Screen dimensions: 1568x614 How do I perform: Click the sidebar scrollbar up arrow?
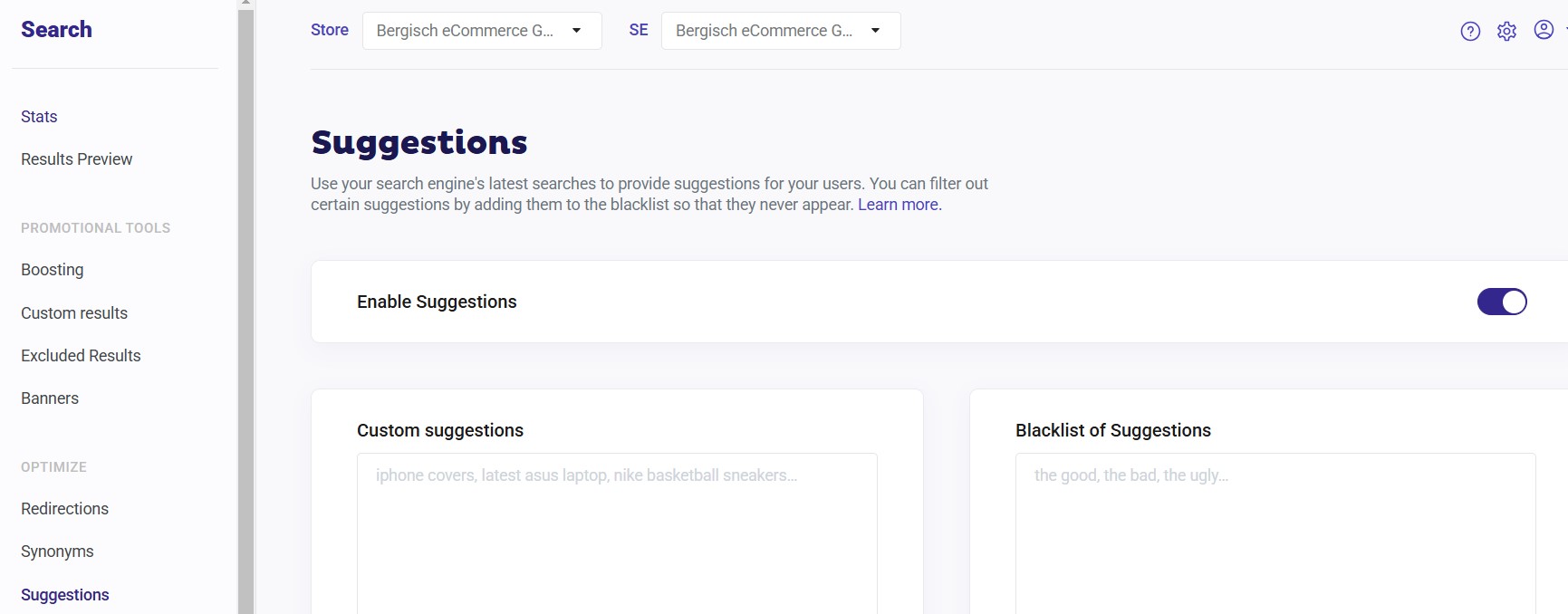(245, 4)
